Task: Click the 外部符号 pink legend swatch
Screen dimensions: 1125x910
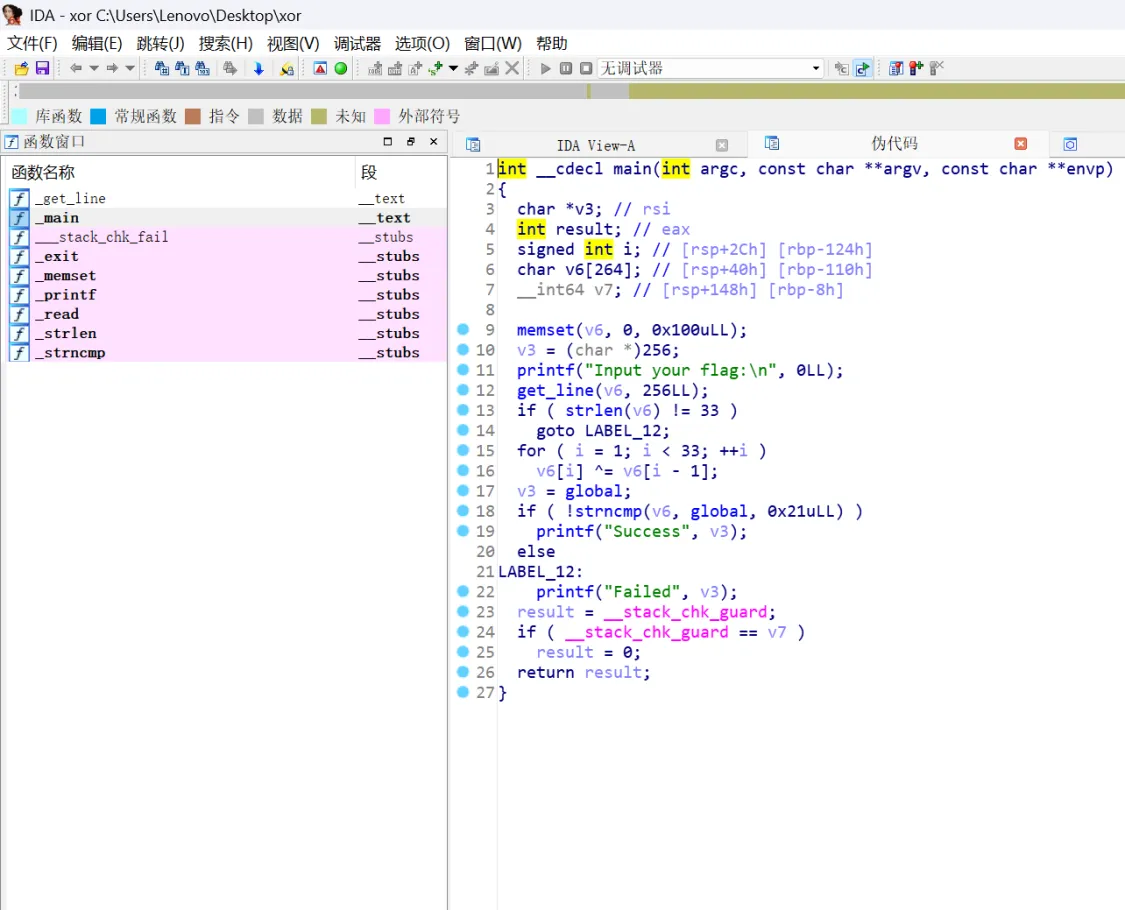Action: 382,116
